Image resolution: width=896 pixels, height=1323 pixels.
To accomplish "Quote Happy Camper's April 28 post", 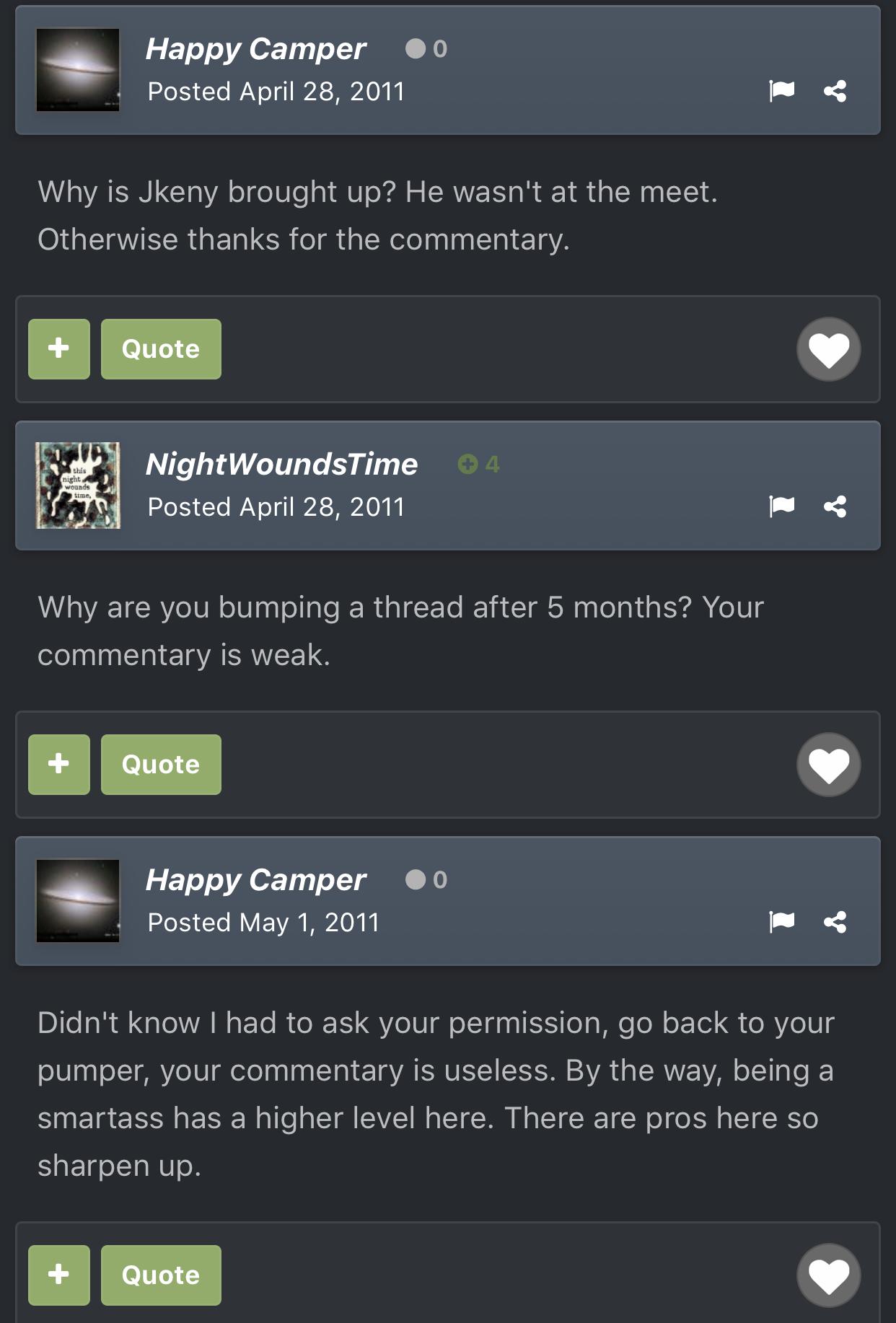I will click(x=161, y=349).
